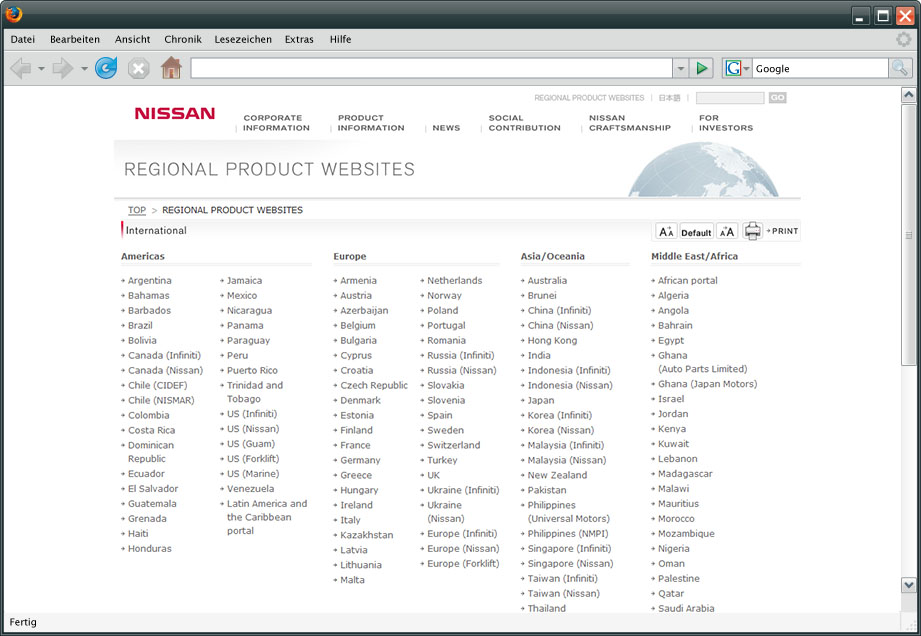Open the Puerto Rico link
Viewport: 921px width, 636px height.
point(253,370)
